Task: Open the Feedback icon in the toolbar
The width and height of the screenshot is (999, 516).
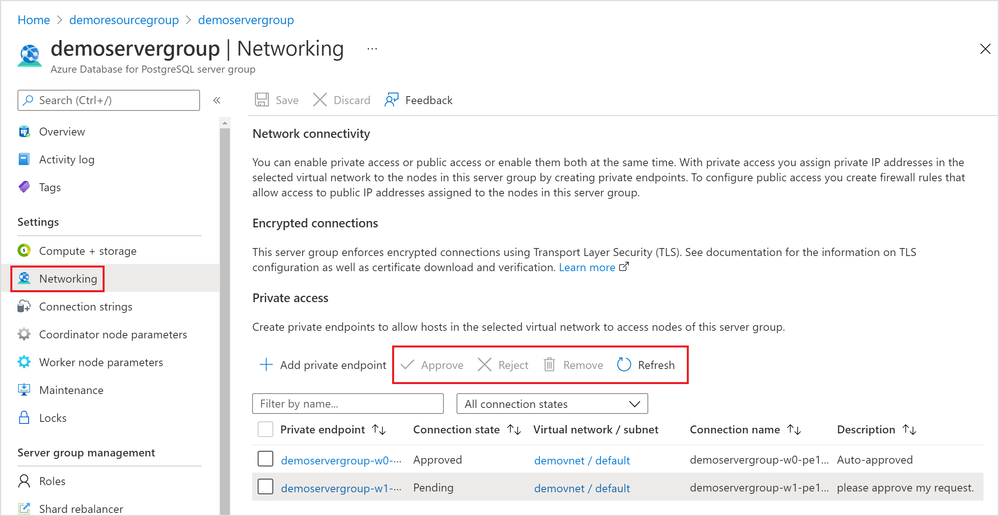Action: click(392, 100)
